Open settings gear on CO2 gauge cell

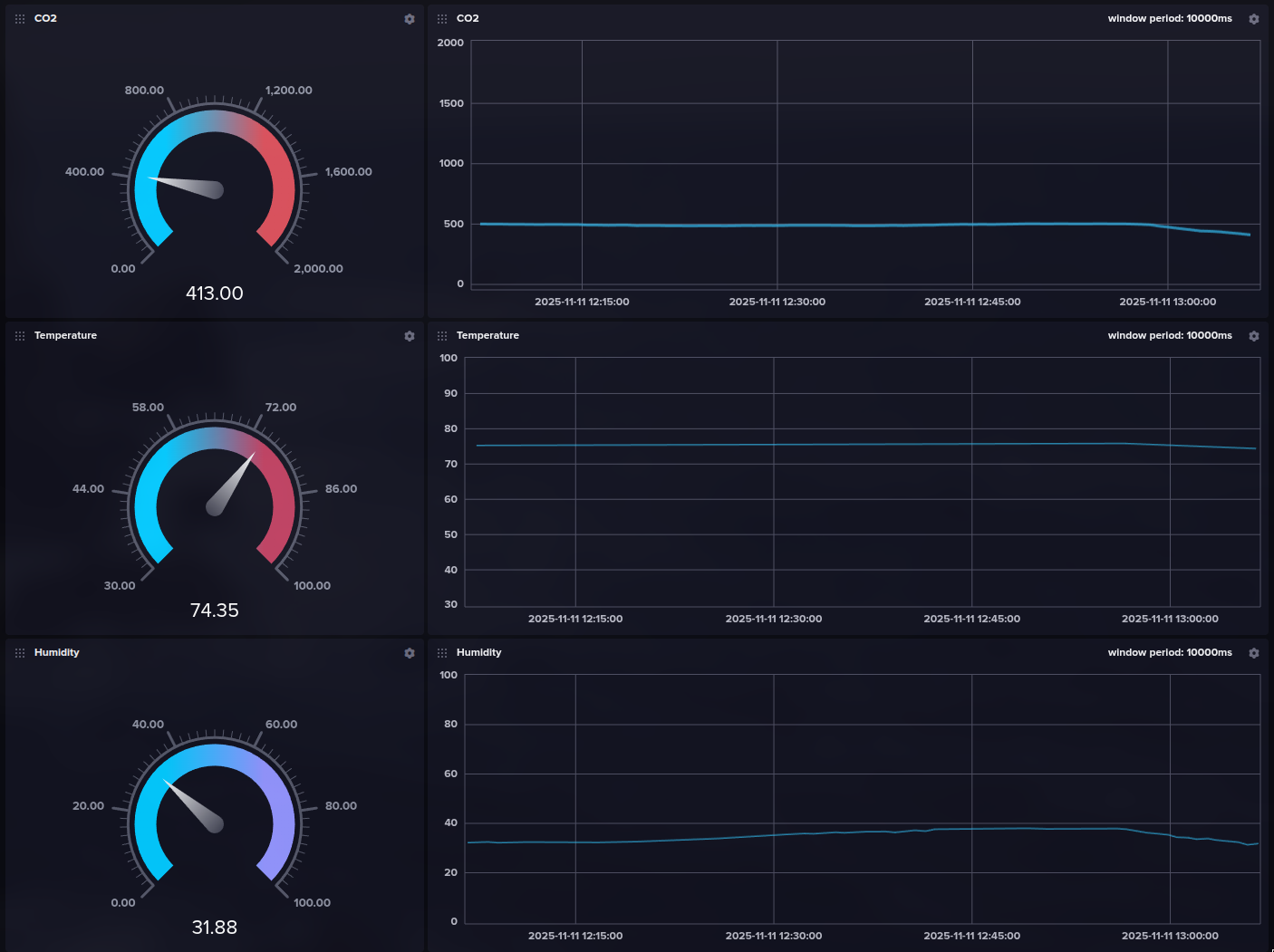410,19
